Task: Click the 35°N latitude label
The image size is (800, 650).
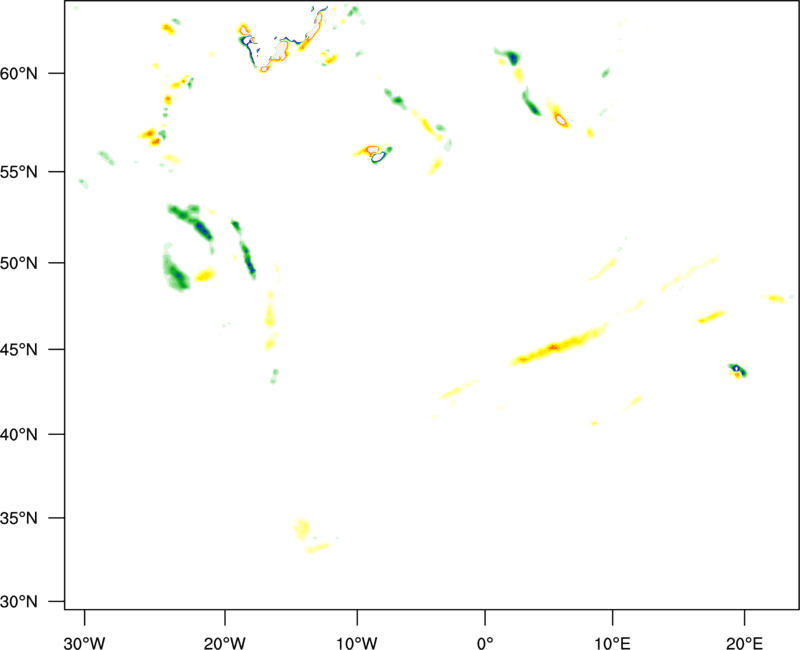Action: tap(19, 518)
